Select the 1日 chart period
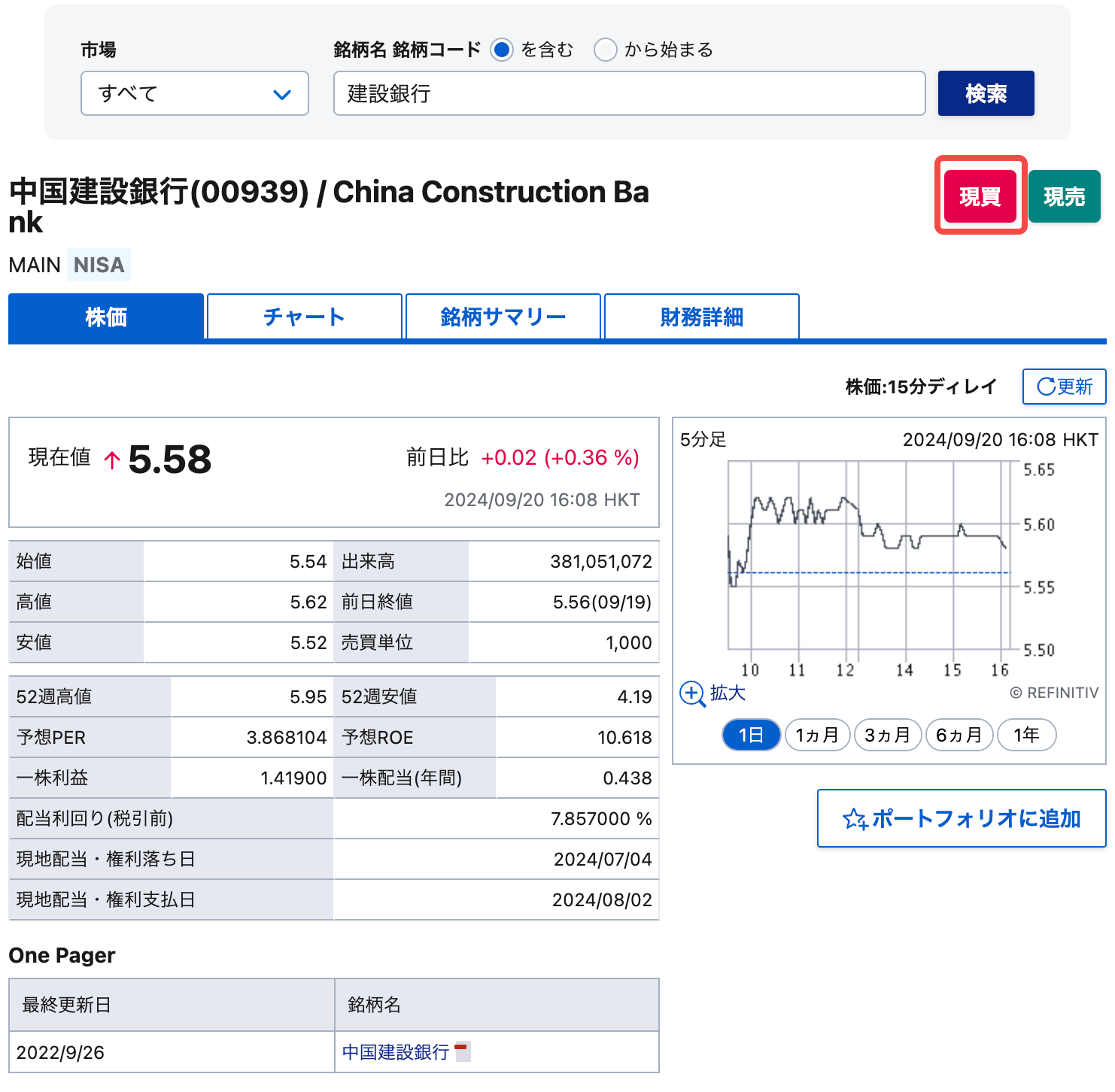Image resolution: width=1115 pixels, height=1092 pixels. [x=751, y=735]
